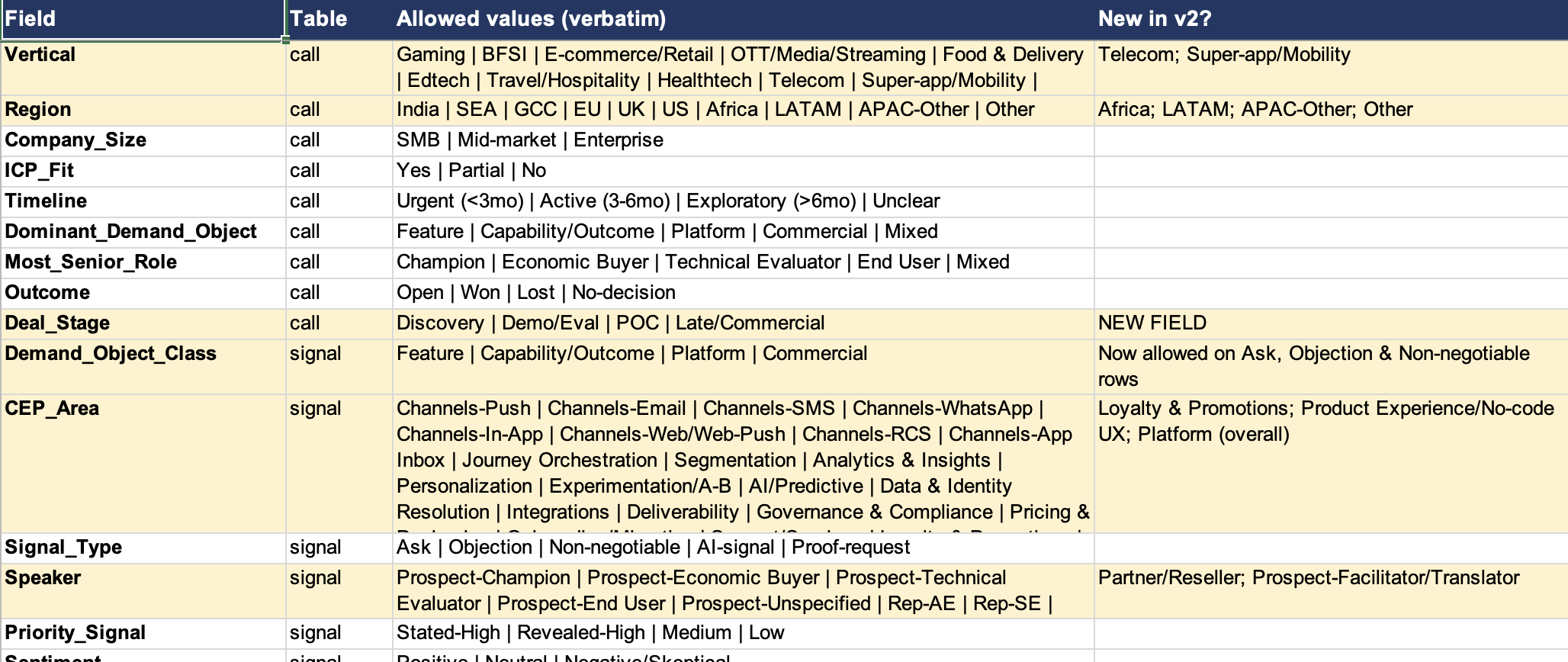
Task: Click the 'Signal_Type' field cell
Action: (143, 548)
